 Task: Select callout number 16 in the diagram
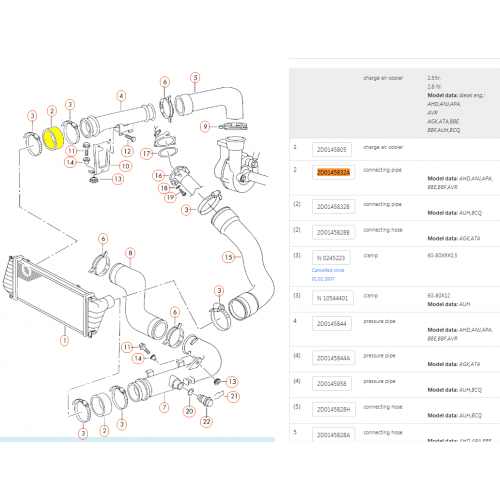tap(159, 175)
